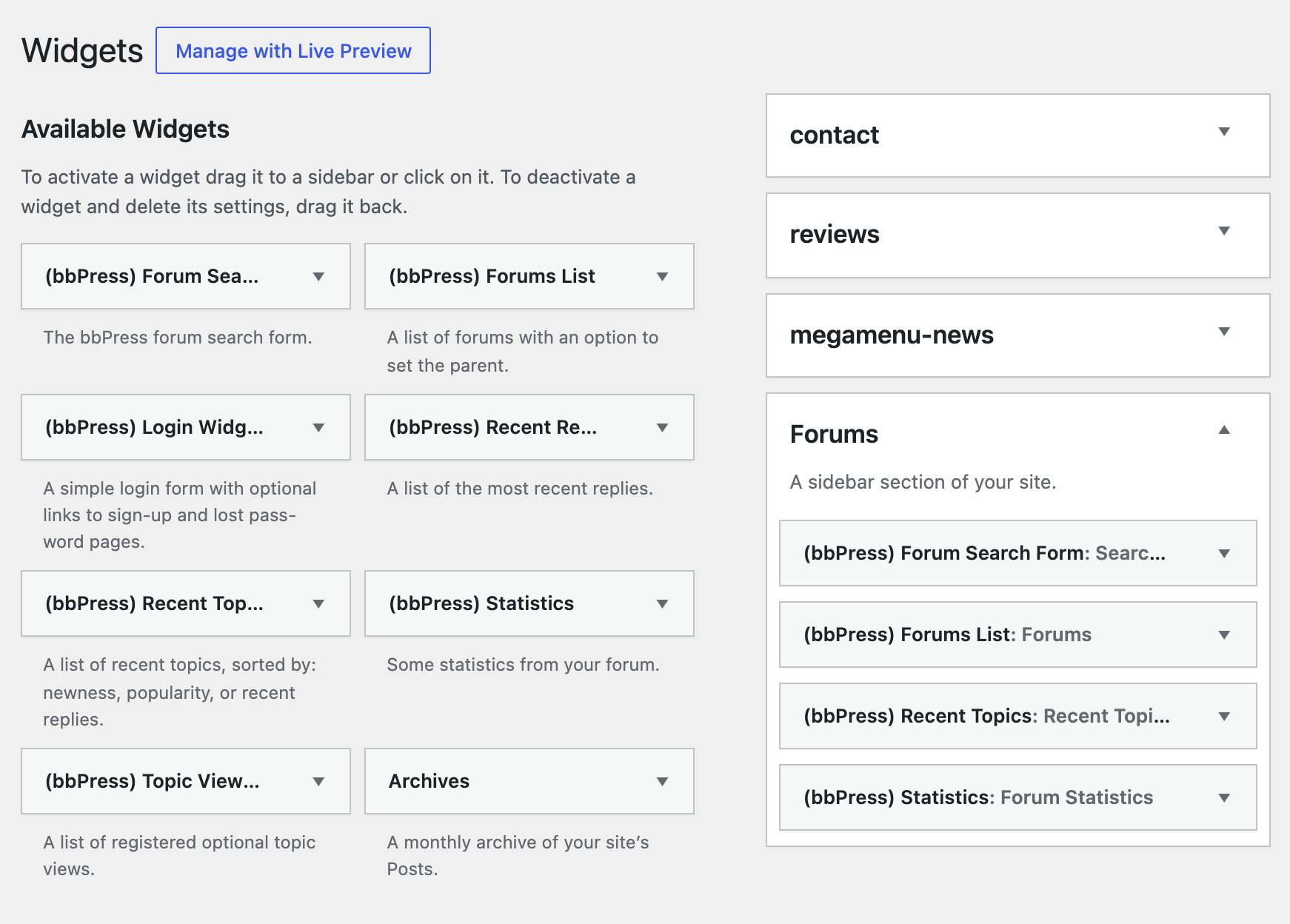Click 'The bbPress forum search form.' description
The width and height of the screenshot is (1290, 924).
click(x=178, y=337)
